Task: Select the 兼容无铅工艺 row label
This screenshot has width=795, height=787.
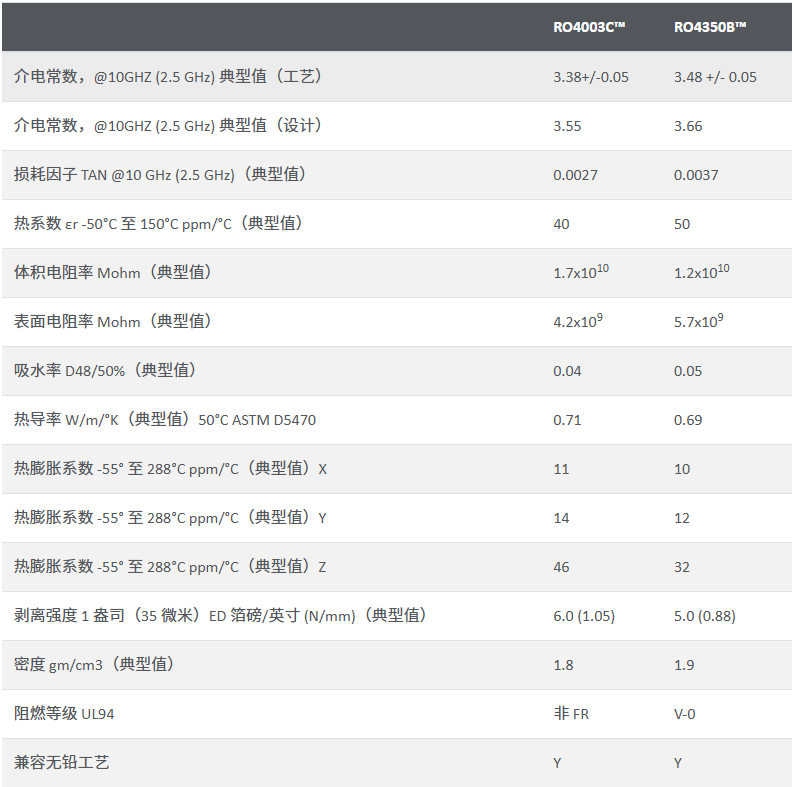Action: click(62, 763)
